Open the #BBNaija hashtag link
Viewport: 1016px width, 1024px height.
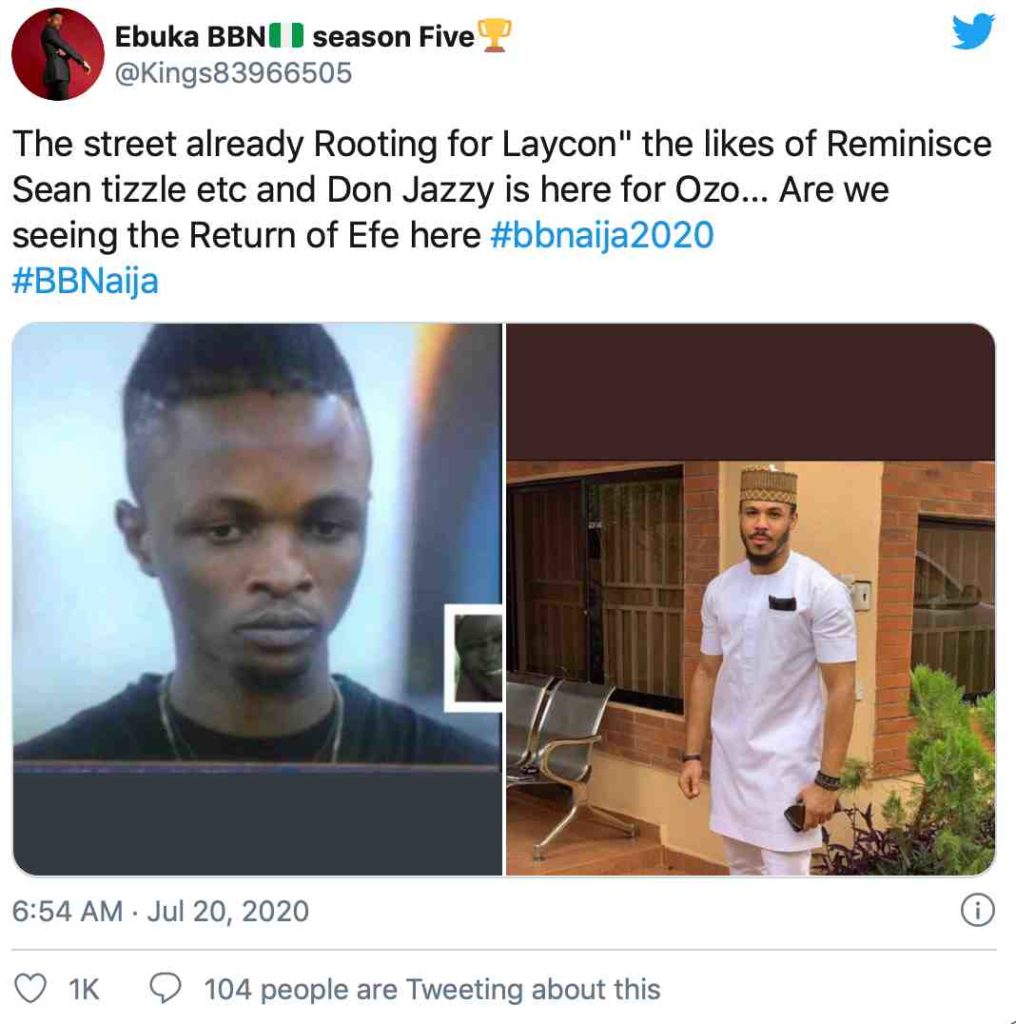(x=85, y=280)
